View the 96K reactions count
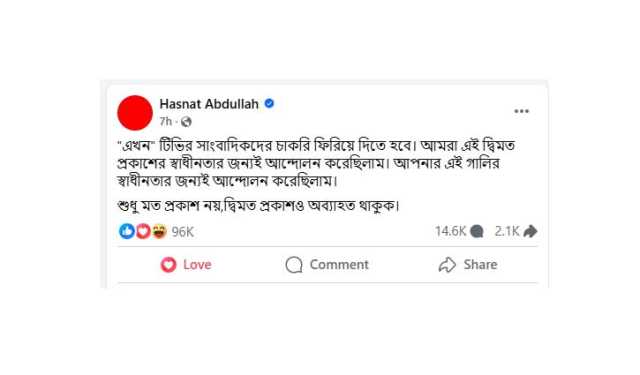This screenshot has width=640, height=375. (x=182, y=232)
